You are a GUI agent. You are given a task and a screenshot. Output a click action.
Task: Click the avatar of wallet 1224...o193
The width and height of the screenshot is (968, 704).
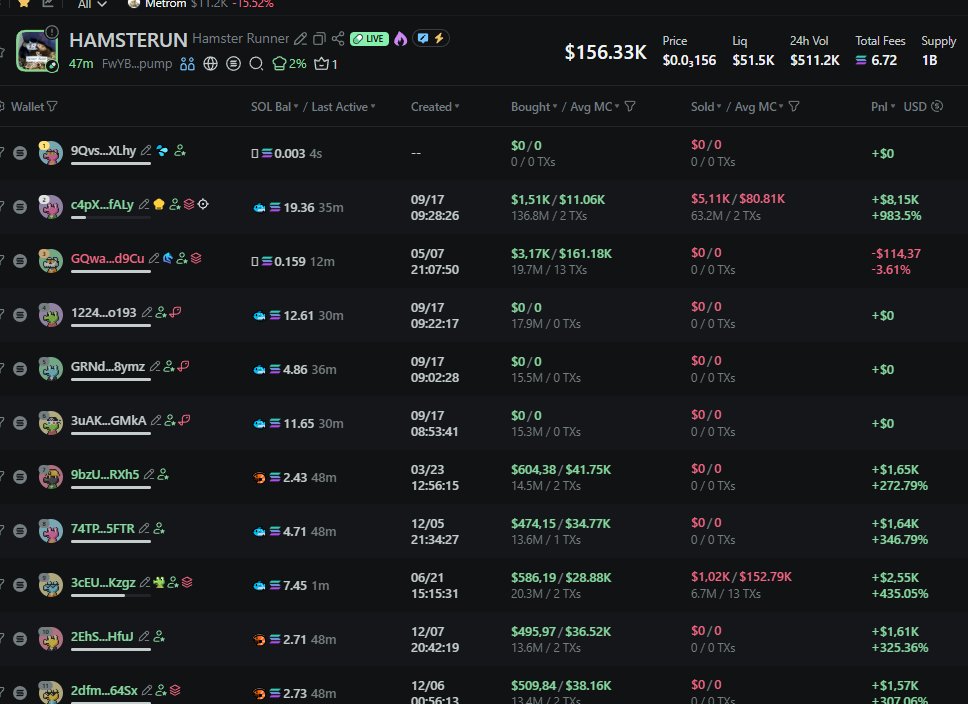coord(51,314)
